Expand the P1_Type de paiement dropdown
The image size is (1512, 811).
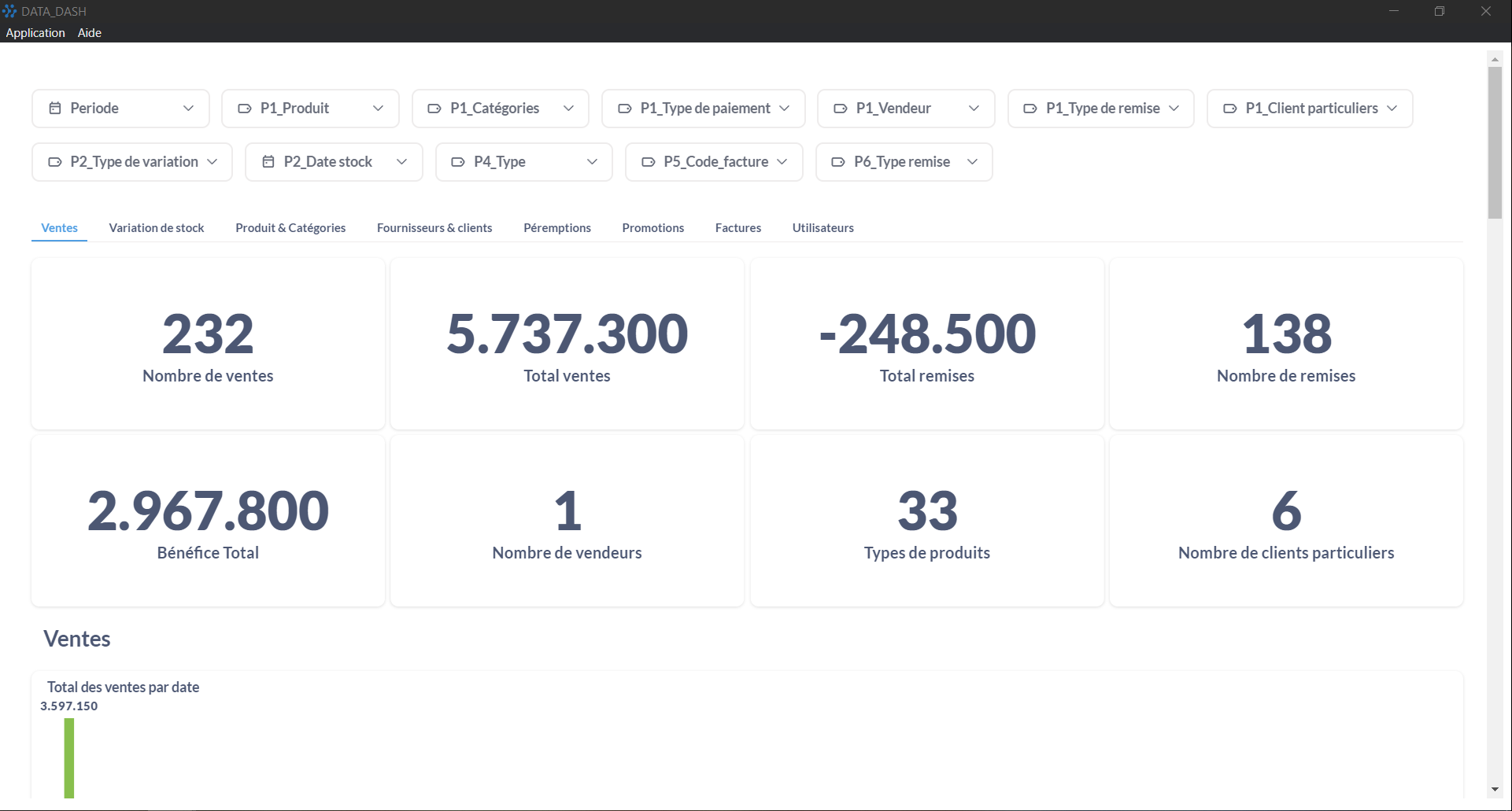[784, 109]
